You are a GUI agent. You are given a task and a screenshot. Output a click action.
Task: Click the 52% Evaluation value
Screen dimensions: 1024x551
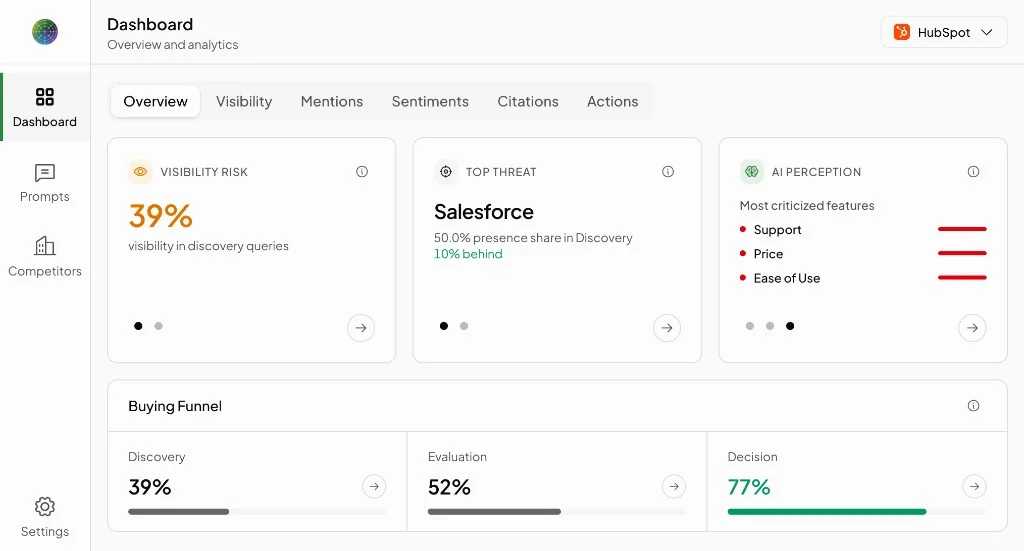pyautogui.click(x=449, y=487)
